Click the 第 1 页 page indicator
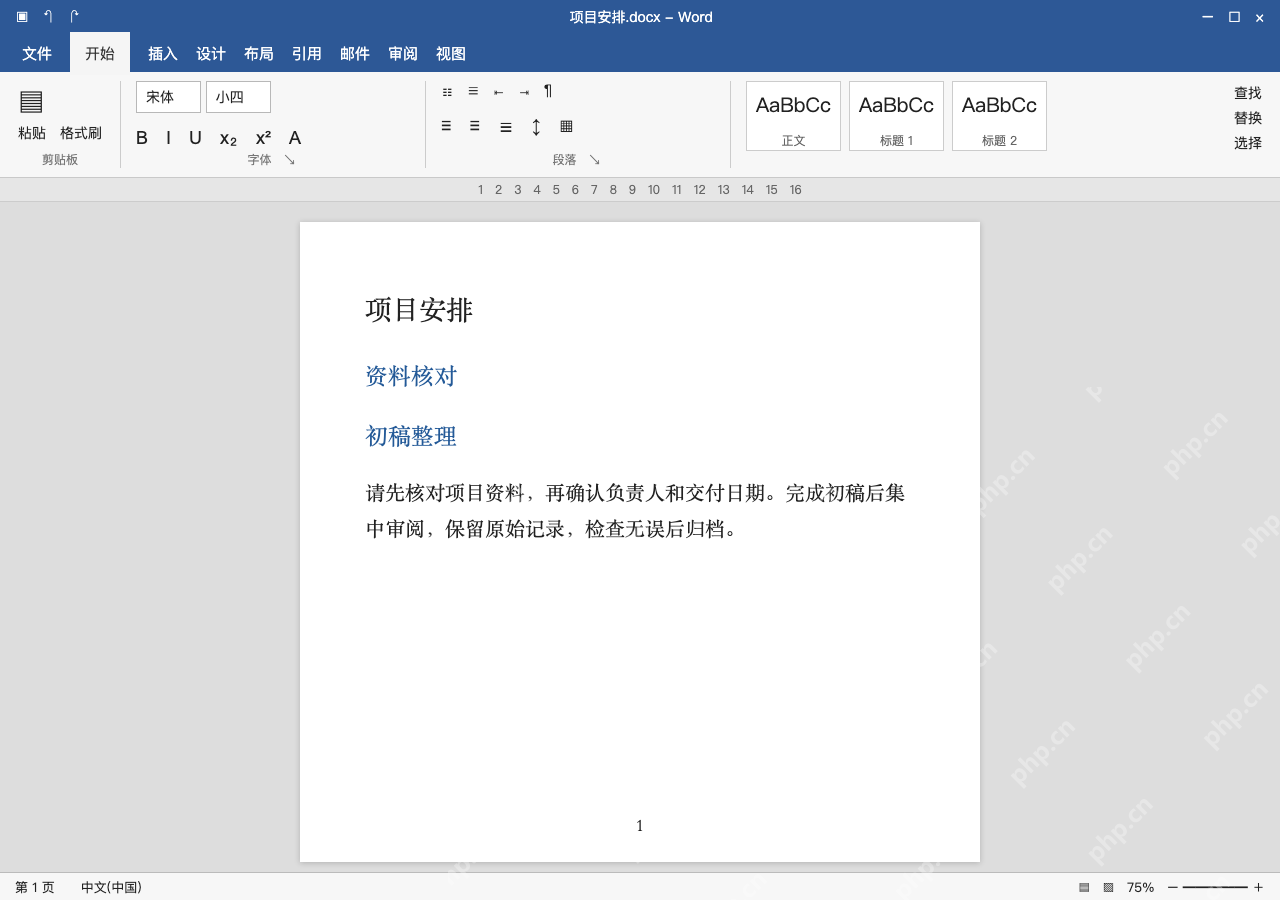Screen dimensions: 1280x900 pos(35,887)
